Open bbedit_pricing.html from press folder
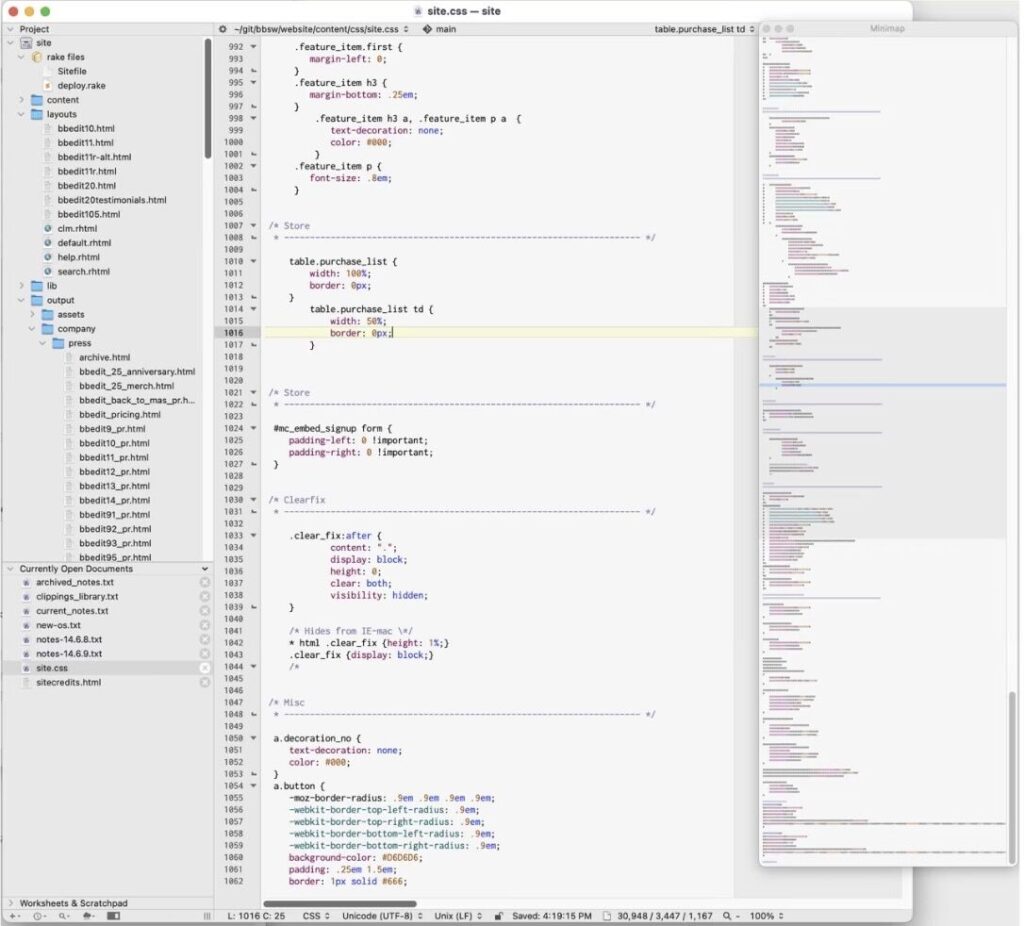This screenshot has height=926, width=1024. pos(119,414)
